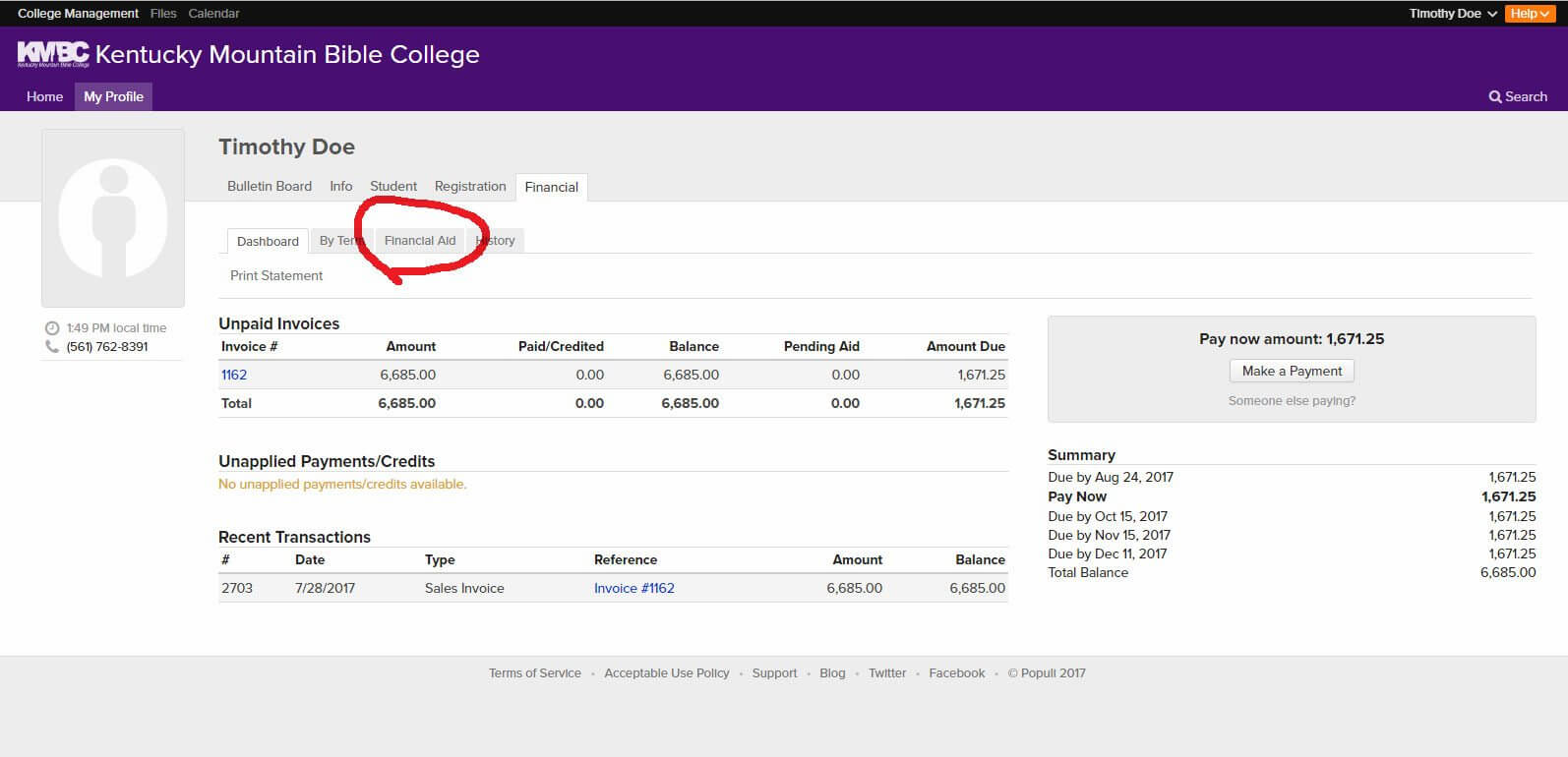1568x757 pixels.
Task: Click the profile picture placeholder
Action: pos(113,218)
